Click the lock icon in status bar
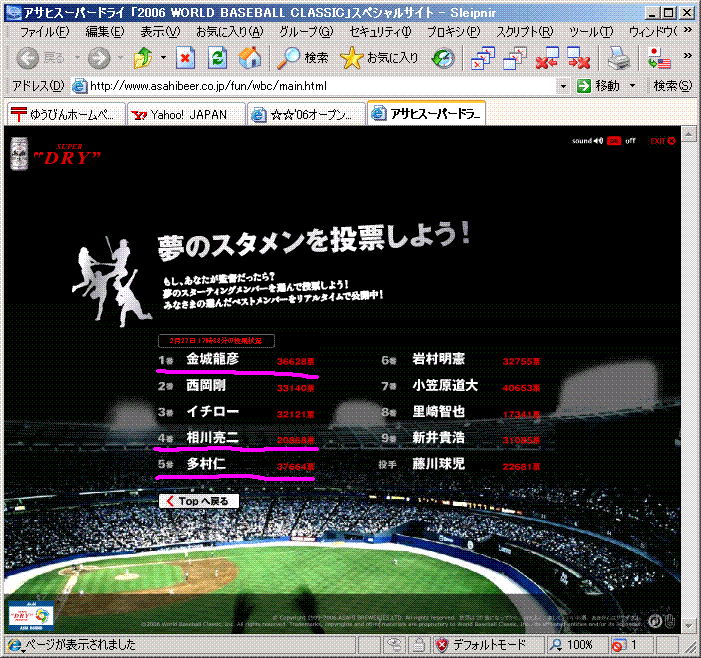The width and height of the screenshot is (701, 658). (418, 645)
